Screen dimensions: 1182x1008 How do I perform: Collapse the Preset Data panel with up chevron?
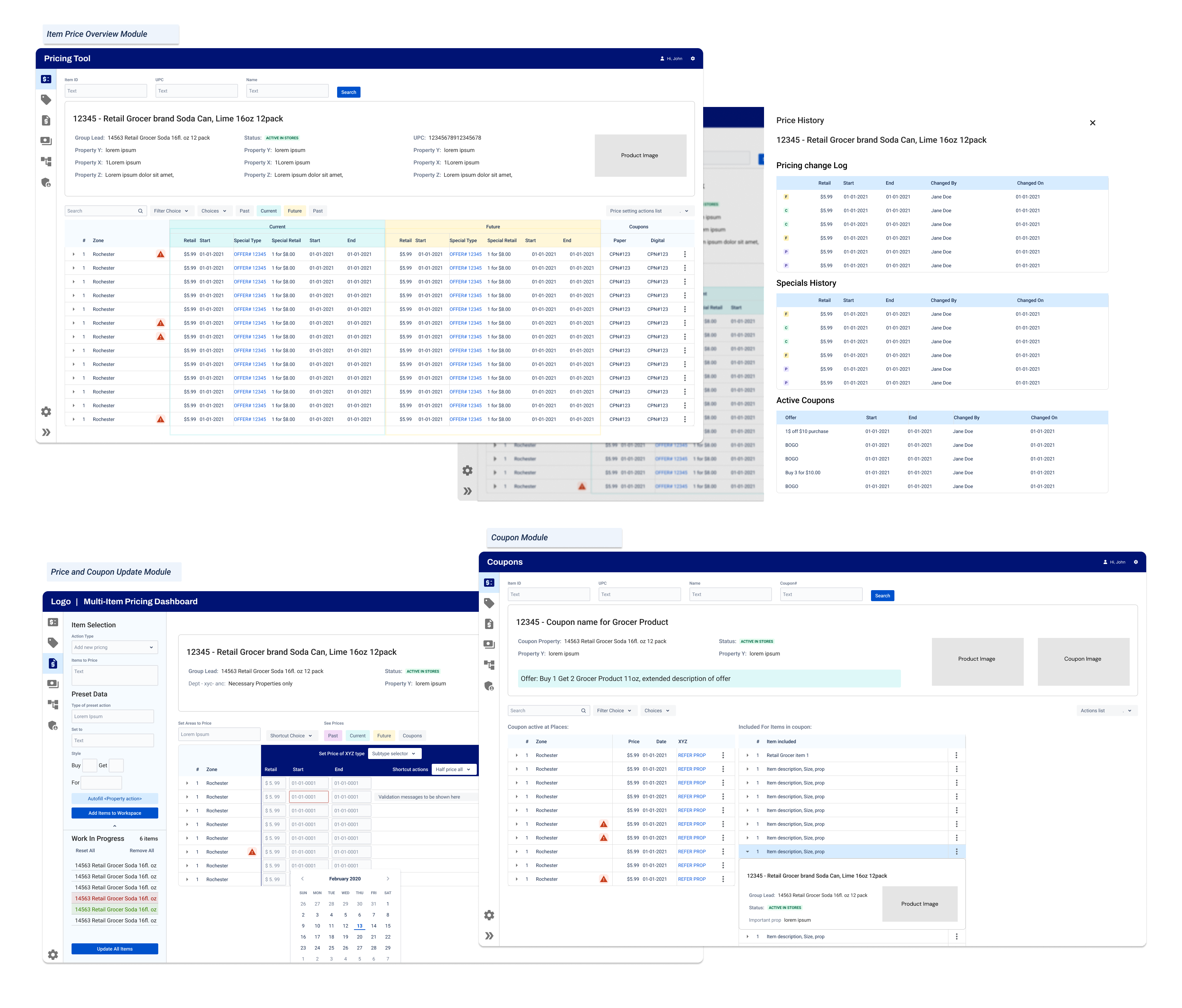click(x=115, y=826)
